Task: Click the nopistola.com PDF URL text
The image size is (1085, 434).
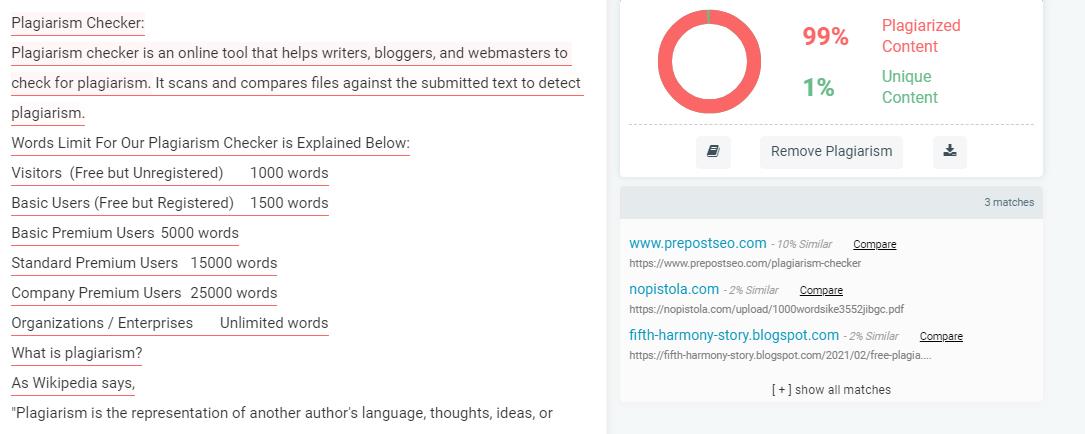Action: click(x=766, y=310)
